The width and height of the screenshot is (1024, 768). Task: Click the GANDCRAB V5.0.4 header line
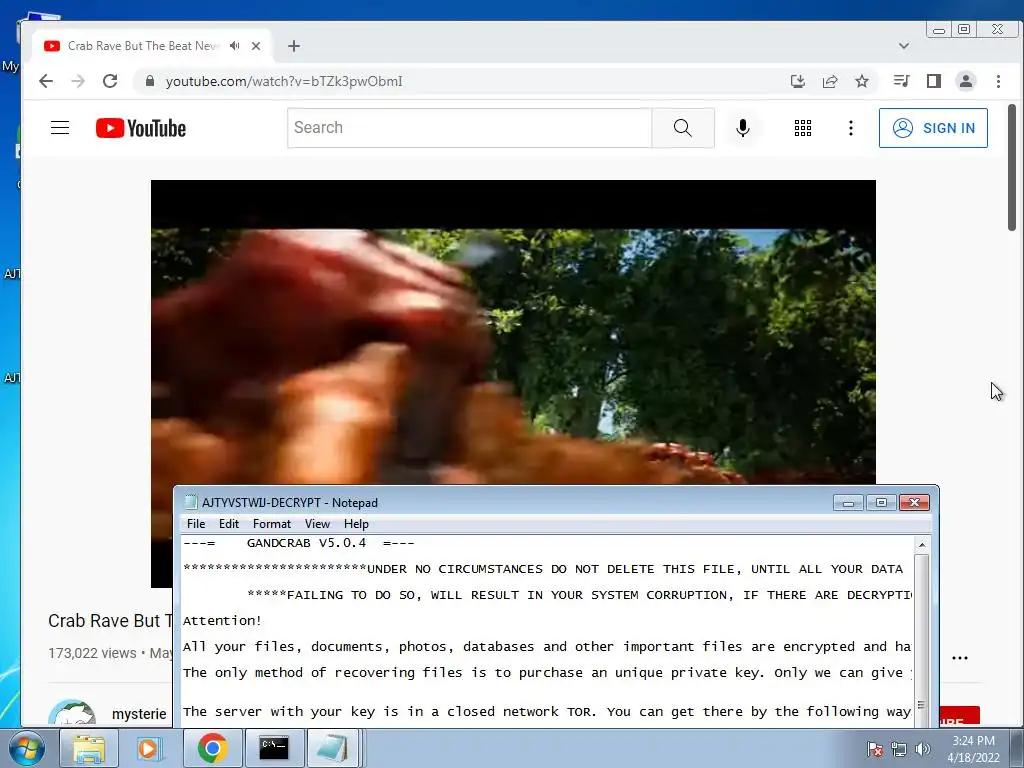(298, 543)
